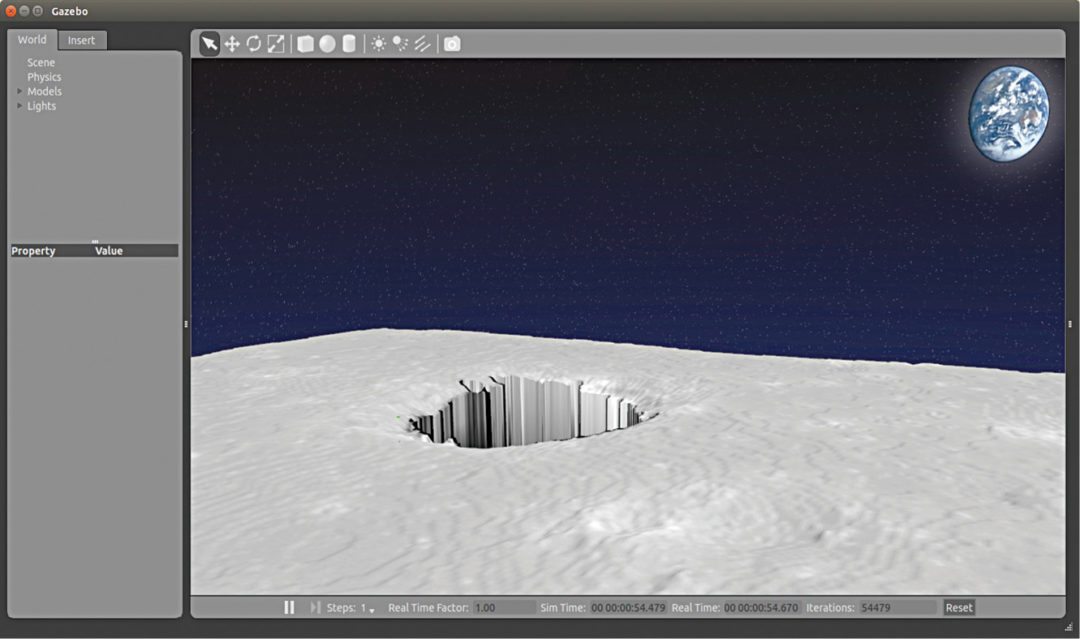Viewport: 1080px width, 639px height.
Task: Add a directional light
Action: 422,44
